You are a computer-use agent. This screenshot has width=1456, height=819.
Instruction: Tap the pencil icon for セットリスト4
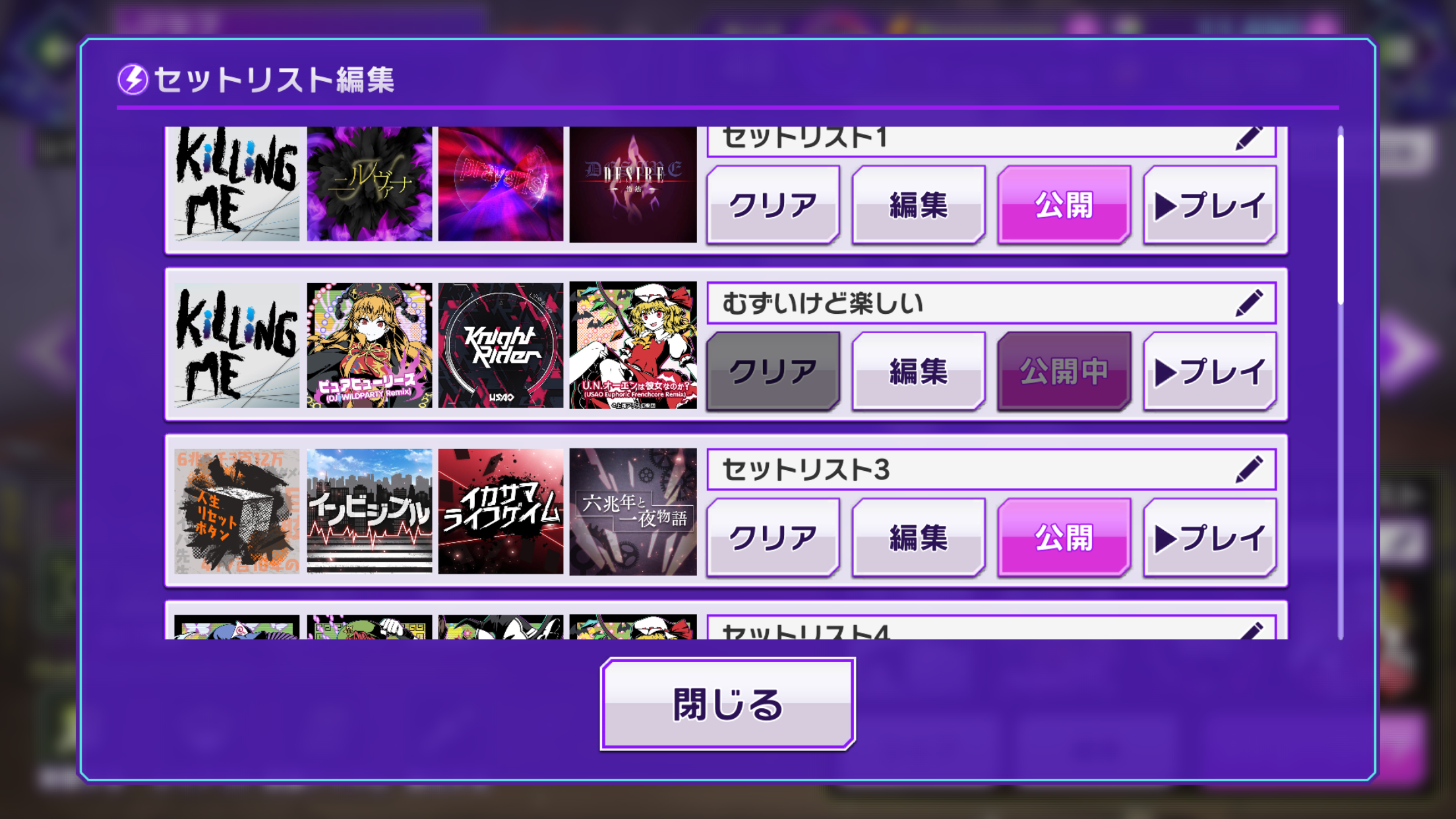[x=1250, y=631]
